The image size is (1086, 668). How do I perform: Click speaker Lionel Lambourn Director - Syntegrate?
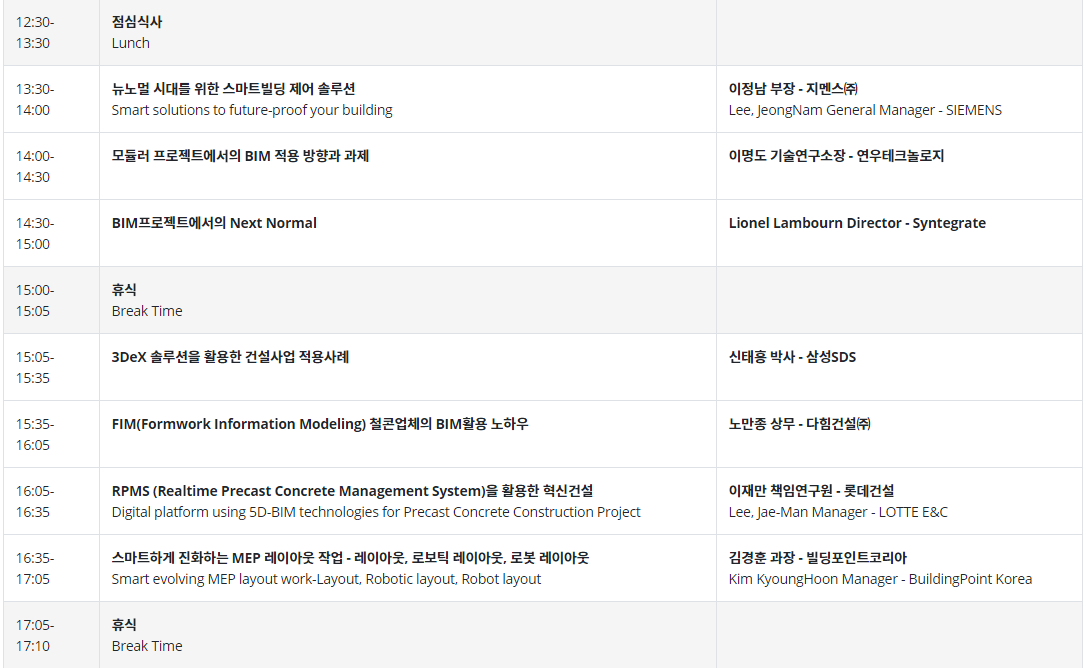pyautogui.click(x=857, y=223)
